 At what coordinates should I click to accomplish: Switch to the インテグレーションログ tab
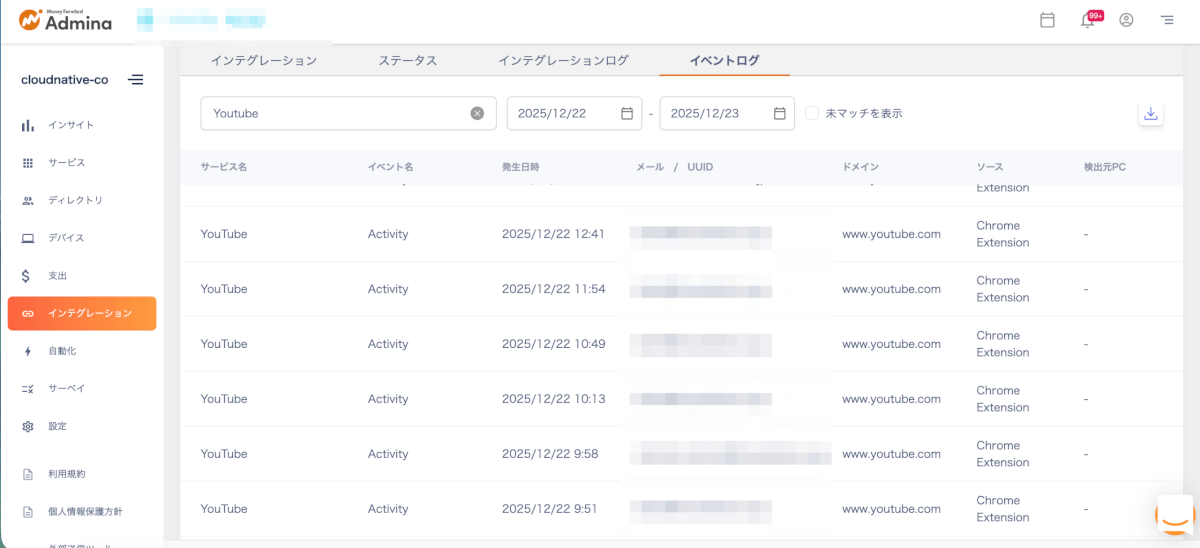(x=563, y=61)
